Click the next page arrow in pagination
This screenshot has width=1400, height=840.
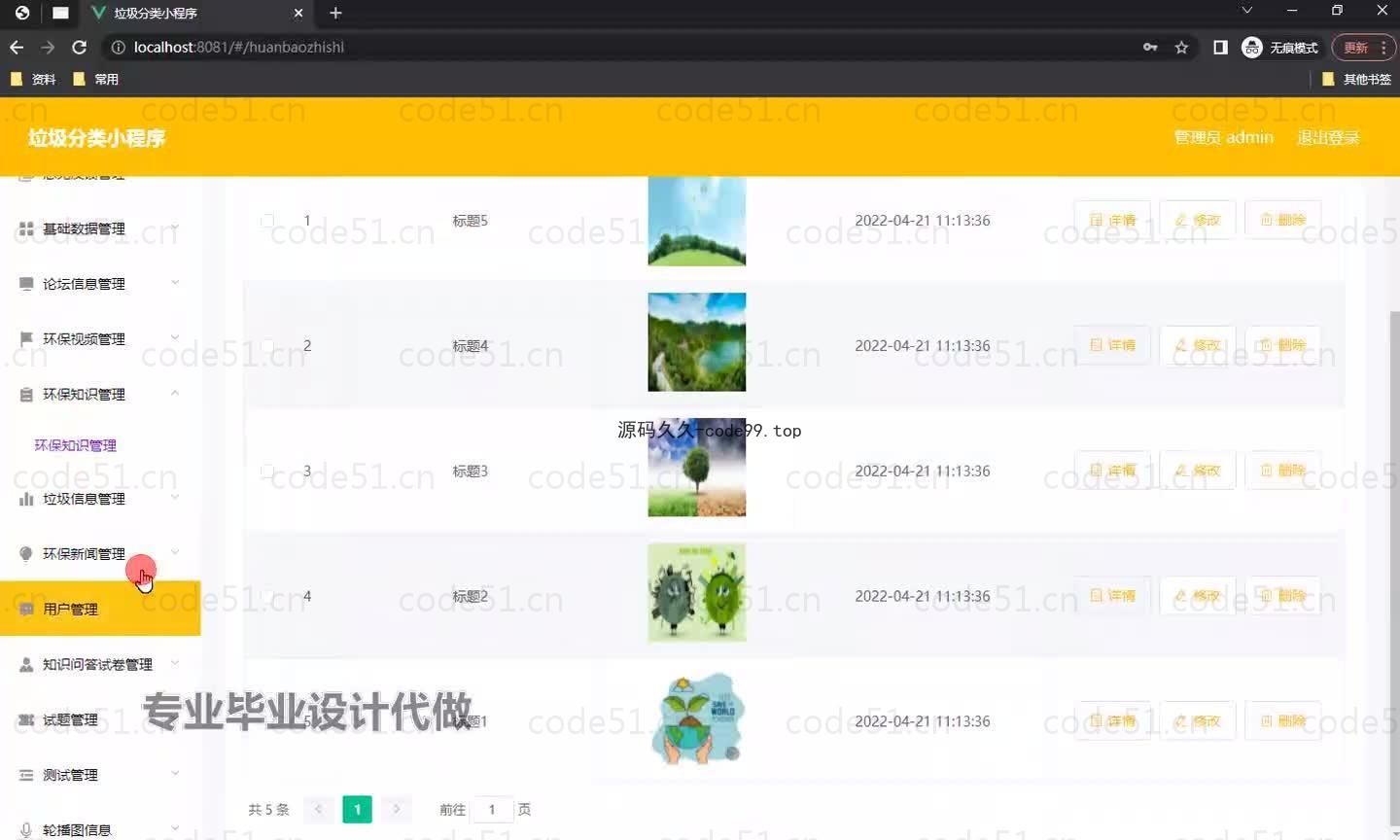point(396,809)
